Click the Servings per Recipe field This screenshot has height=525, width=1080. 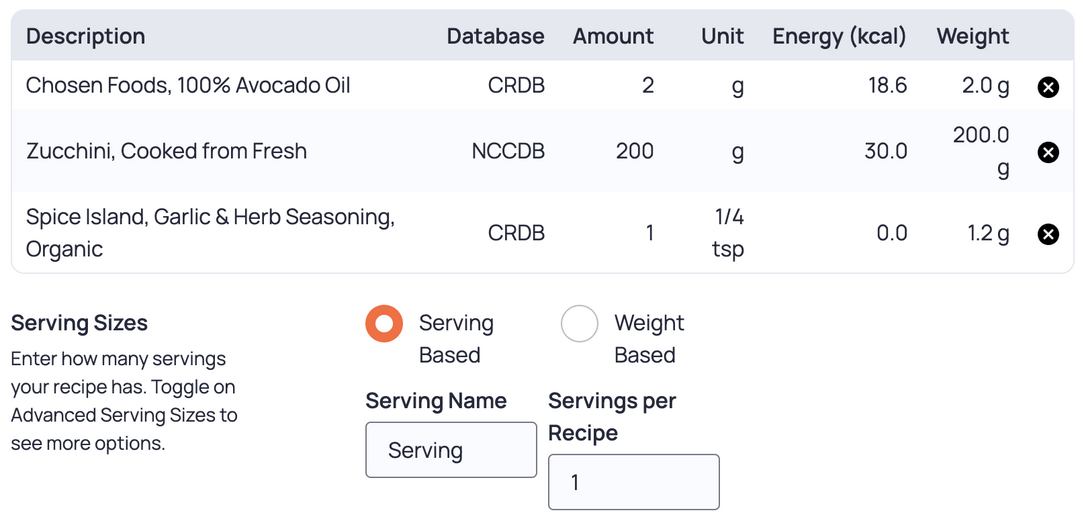click(x=634, y=482)
